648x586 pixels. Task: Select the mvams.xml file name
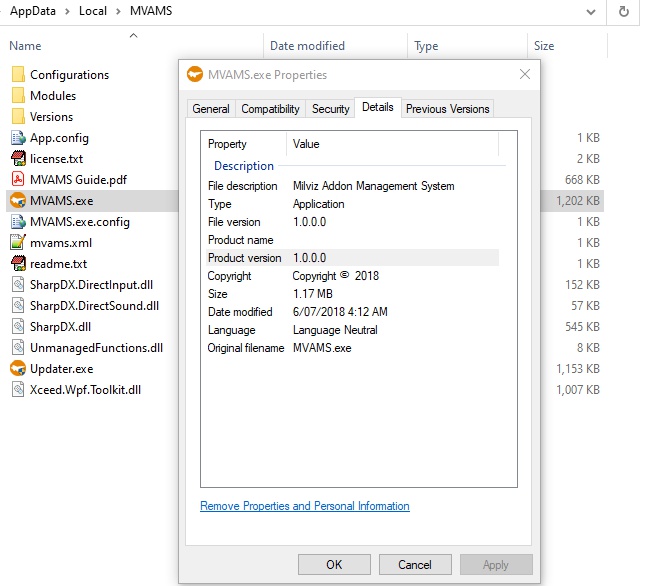[x=61, y=243]
